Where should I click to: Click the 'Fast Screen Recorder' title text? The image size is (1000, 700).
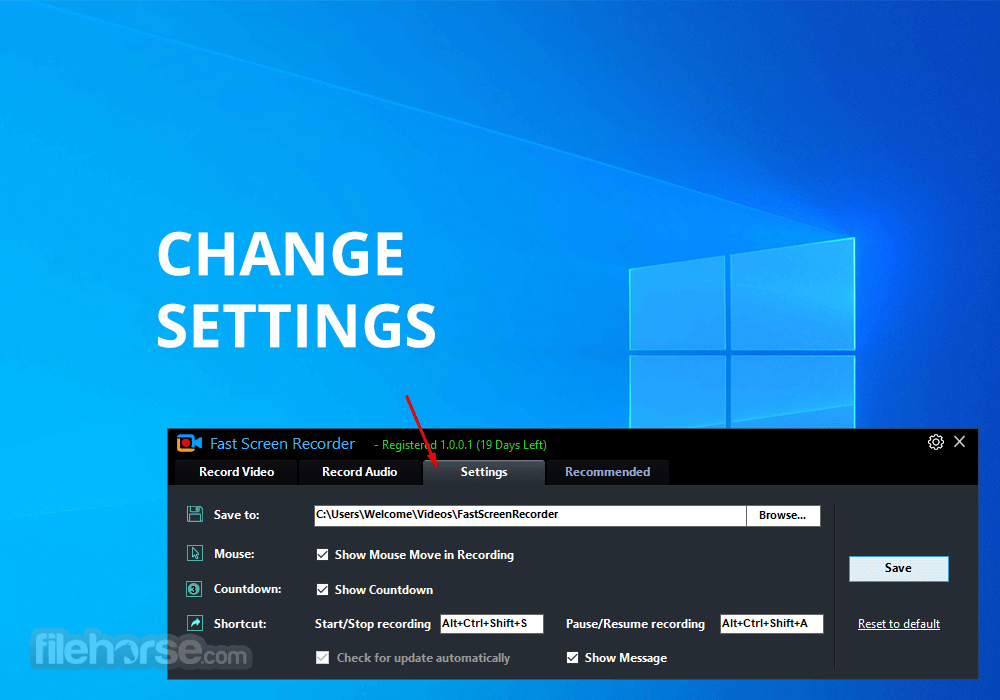tap(283, 444)
